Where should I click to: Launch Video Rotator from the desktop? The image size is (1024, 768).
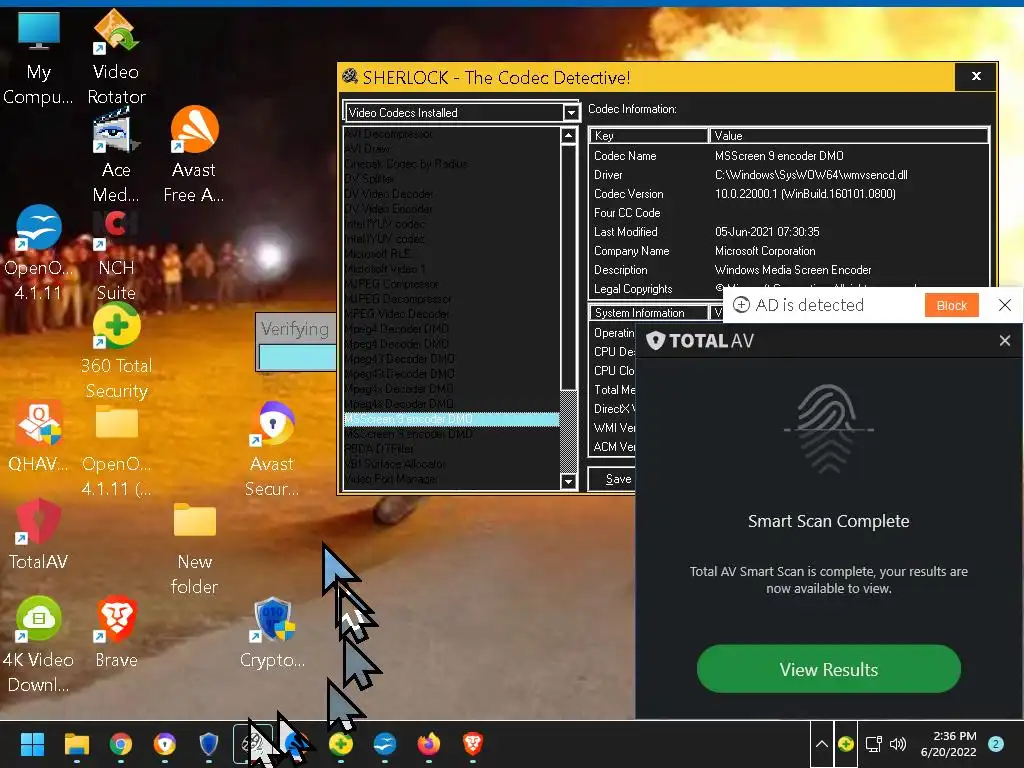coord(116,57)
